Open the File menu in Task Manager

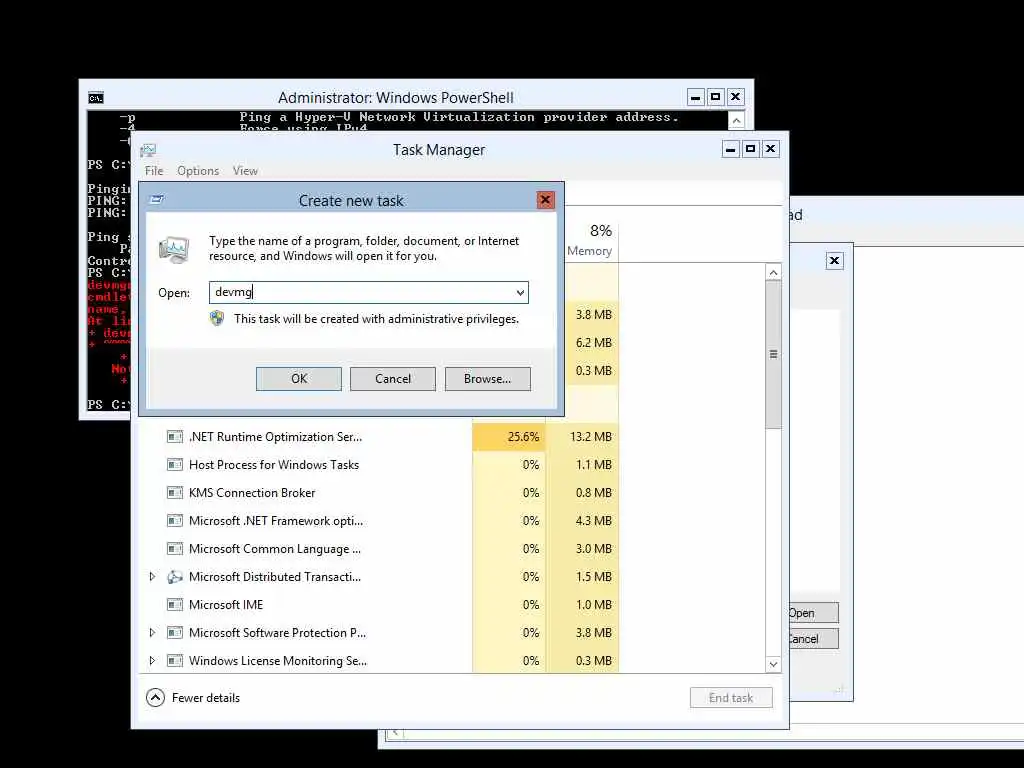pos(154,171)
